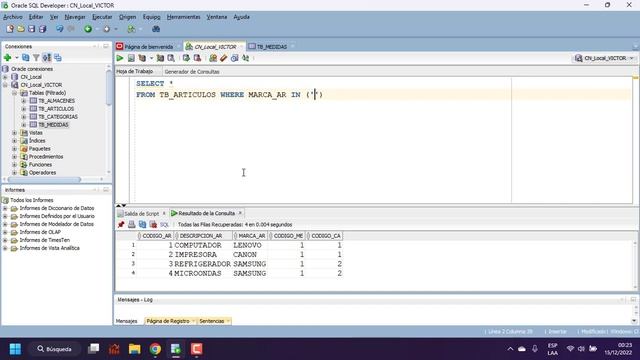Sort by the DESCRIPCION_AR column header
The width and height of the screenshot is (640, 360).
[202, 236]
